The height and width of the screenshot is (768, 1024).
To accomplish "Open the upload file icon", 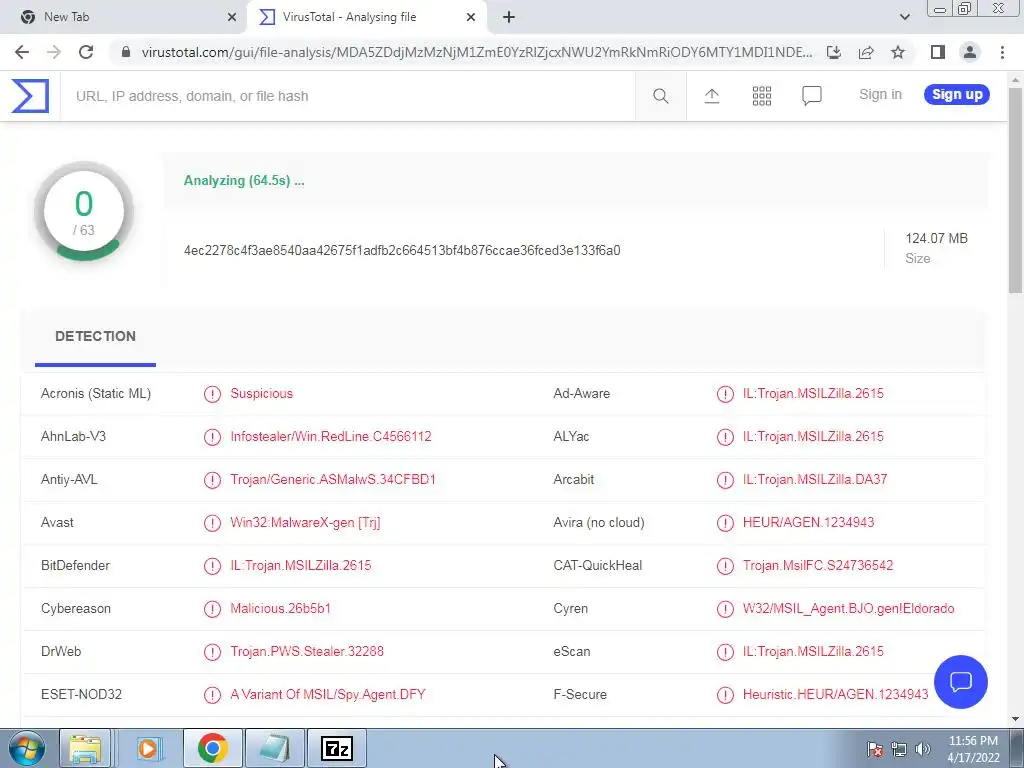I will [x=712, y=96].
